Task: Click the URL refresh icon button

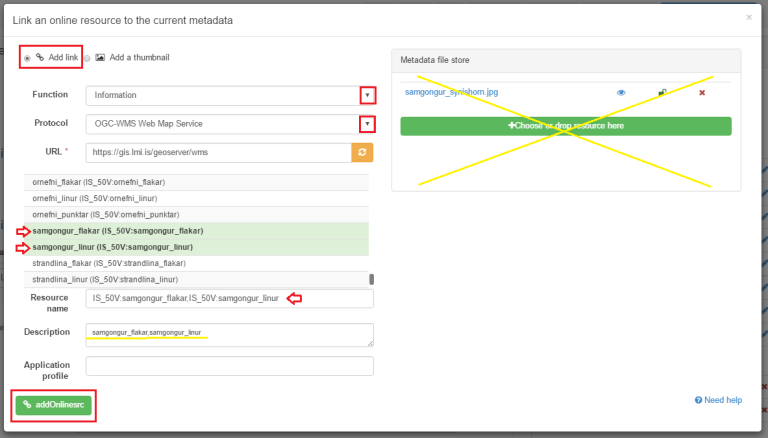Action: 362,152
